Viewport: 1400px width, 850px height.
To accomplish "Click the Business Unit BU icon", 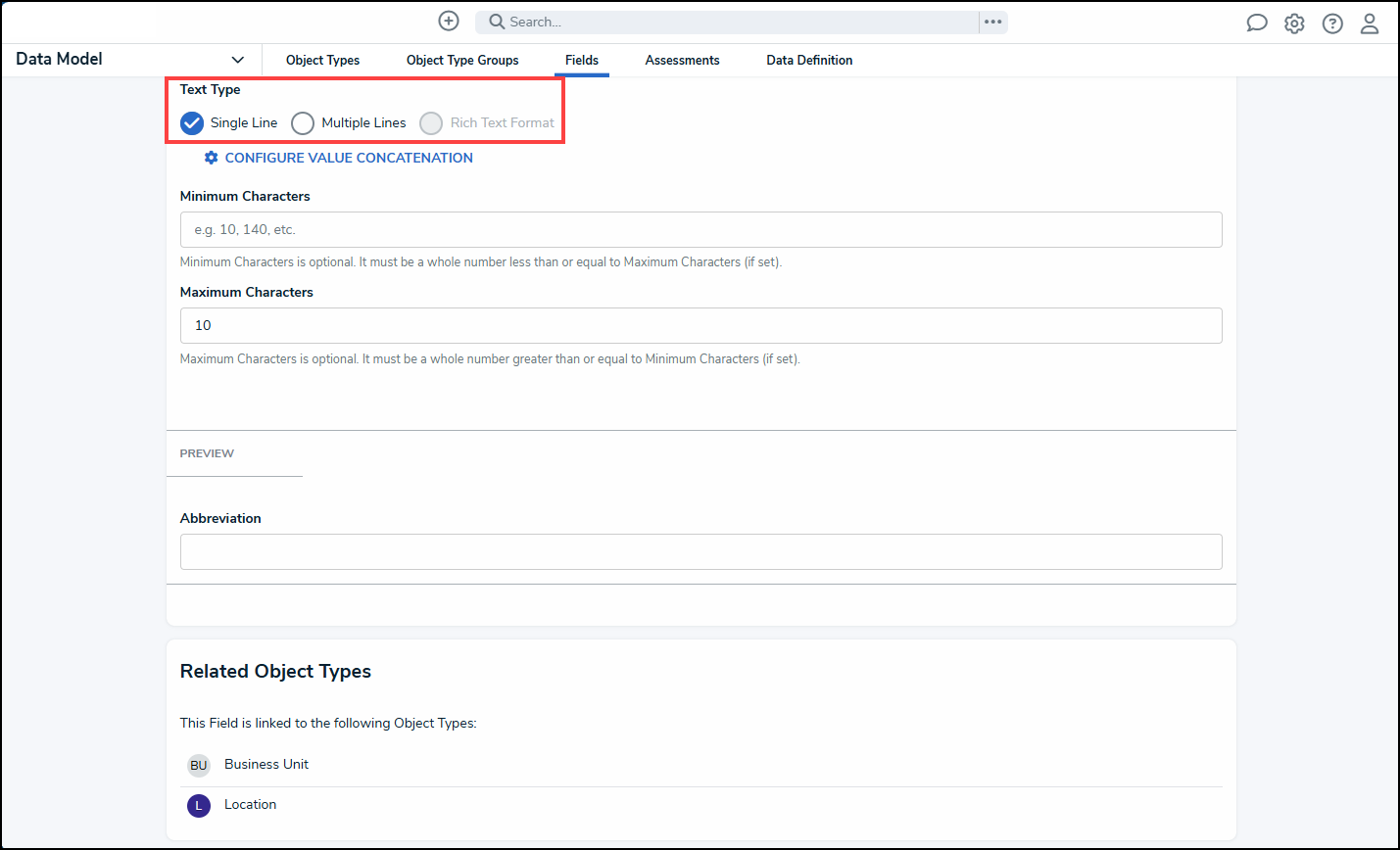I will (199, 766).
